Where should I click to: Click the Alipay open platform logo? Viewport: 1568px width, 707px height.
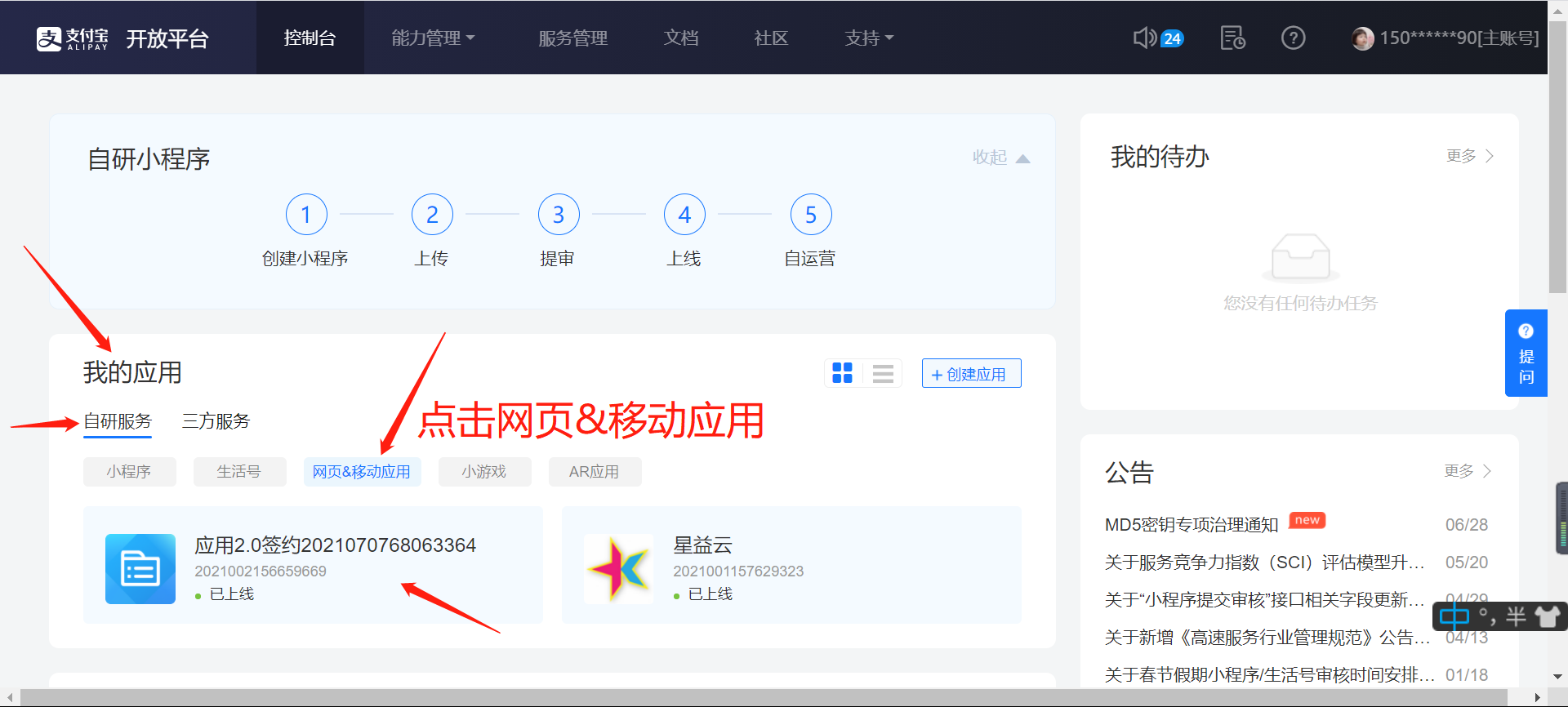tap(122, 38)
